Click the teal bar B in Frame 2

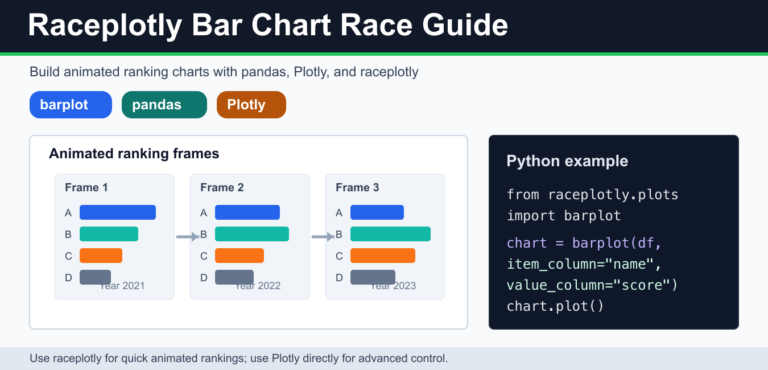[252, 234]
